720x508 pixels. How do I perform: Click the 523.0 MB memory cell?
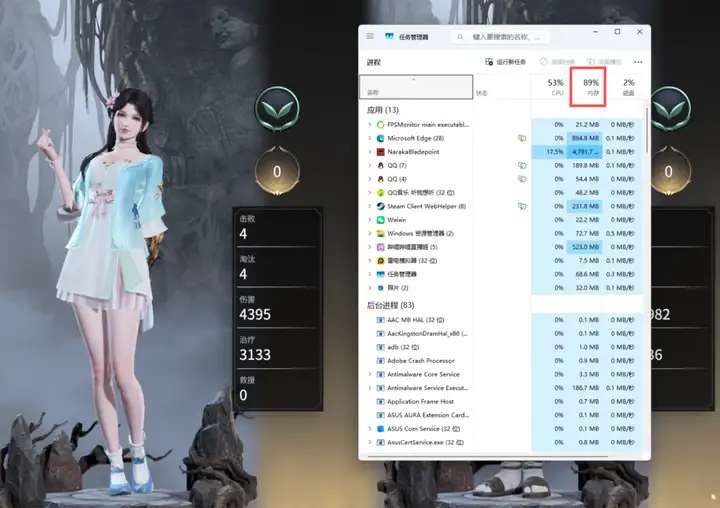click(x=585, y=247)
